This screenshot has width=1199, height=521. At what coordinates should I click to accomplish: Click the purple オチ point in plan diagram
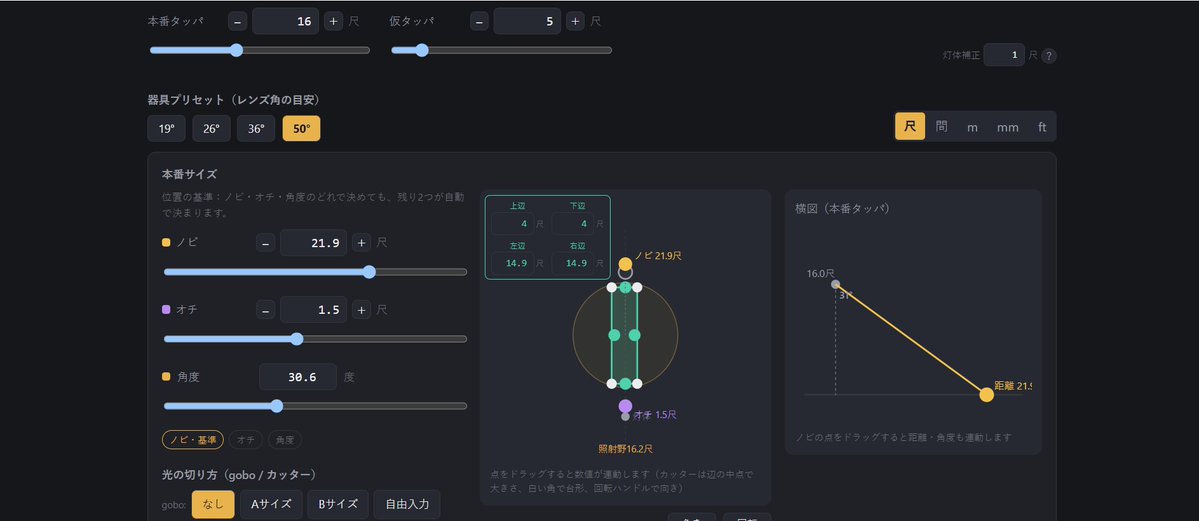625,406
